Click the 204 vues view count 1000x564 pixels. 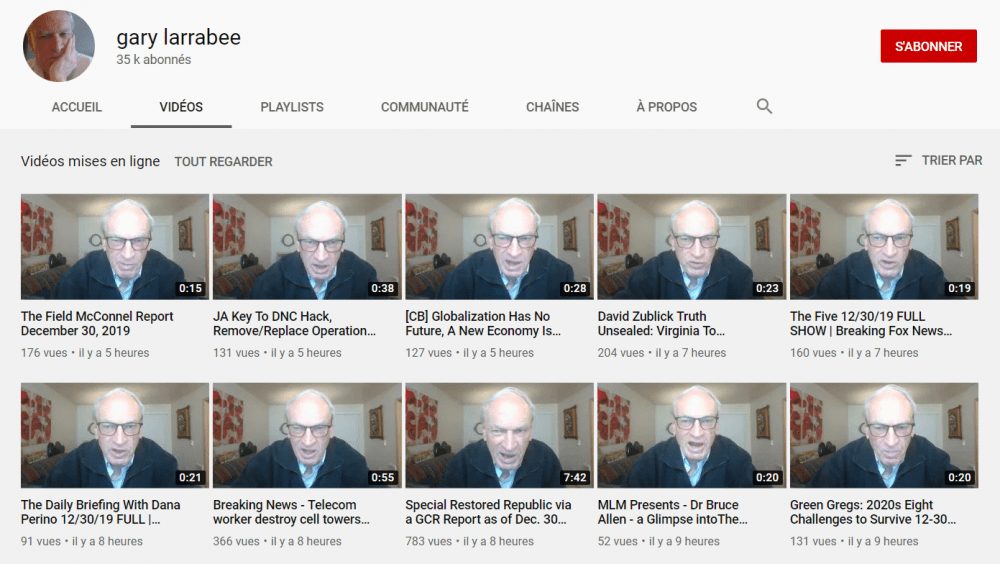(621, 353)
